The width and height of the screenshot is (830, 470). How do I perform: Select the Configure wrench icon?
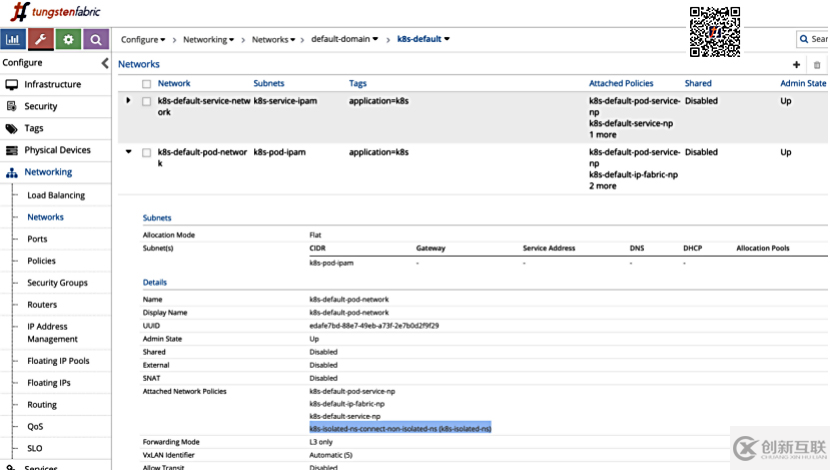pyautogui.click(x=41, y=40)
